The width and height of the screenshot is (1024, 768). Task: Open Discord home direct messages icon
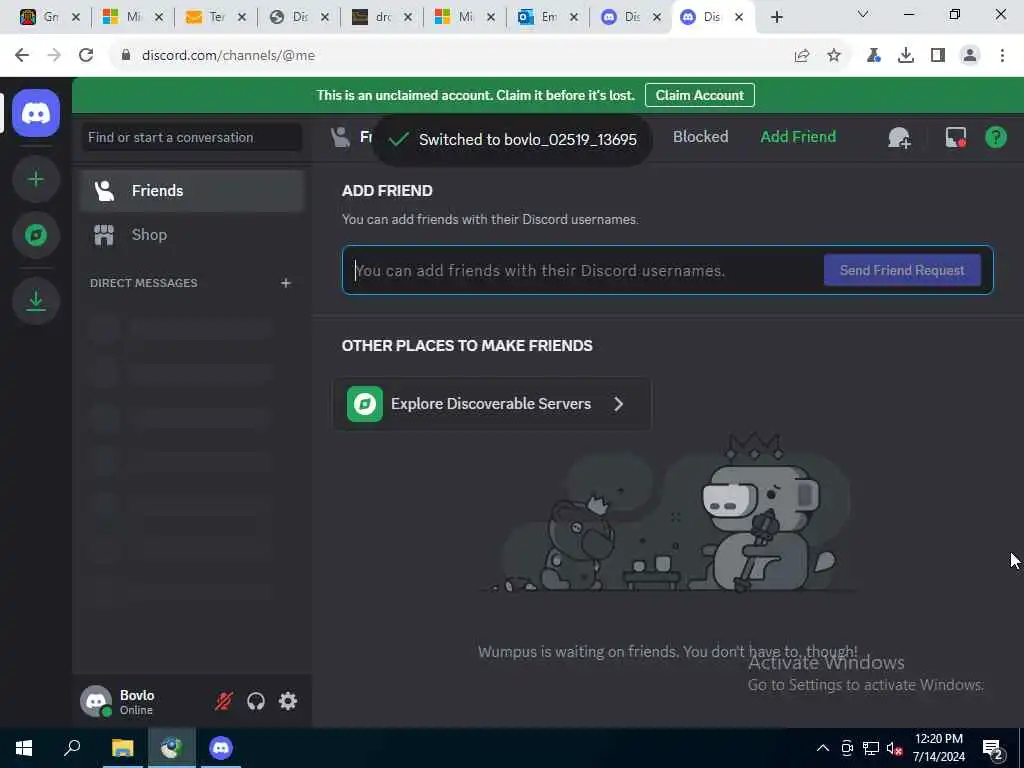click(x=36, y=113)
